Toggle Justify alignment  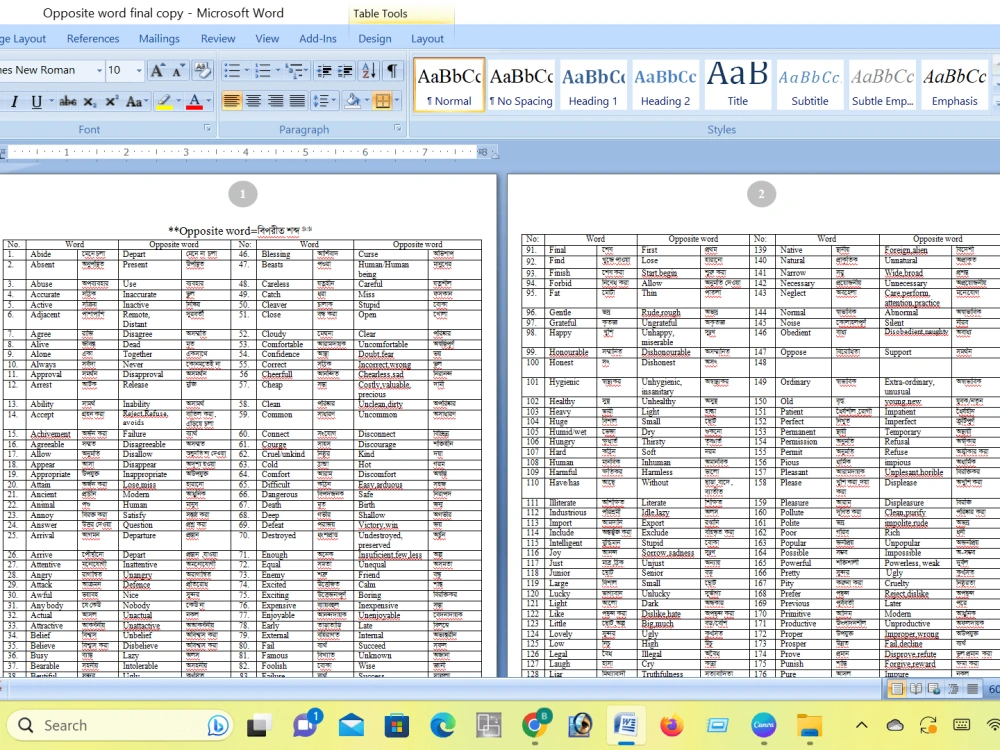click(297, 101)
